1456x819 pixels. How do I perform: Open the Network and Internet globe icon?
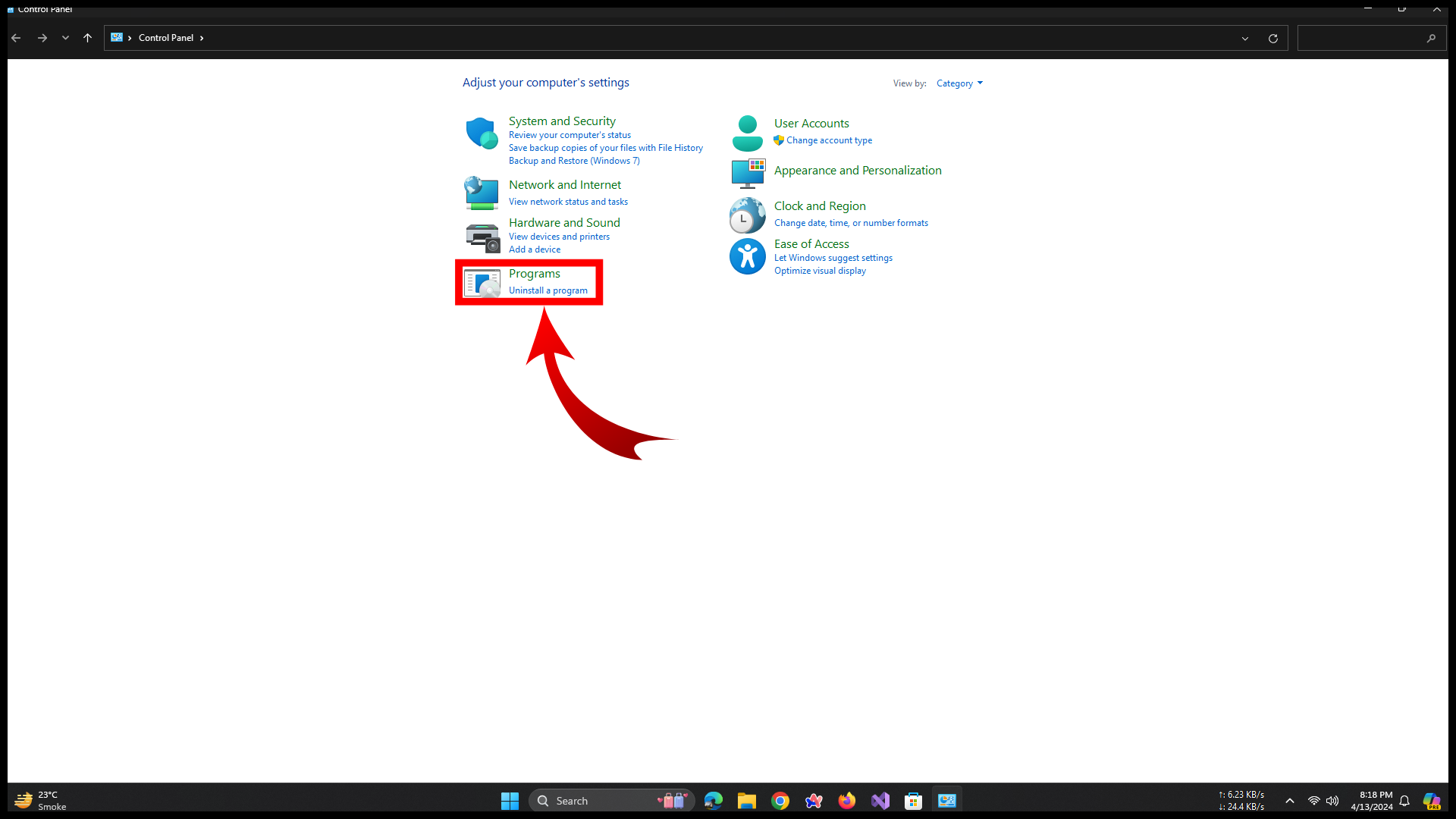tap(482, 193)
